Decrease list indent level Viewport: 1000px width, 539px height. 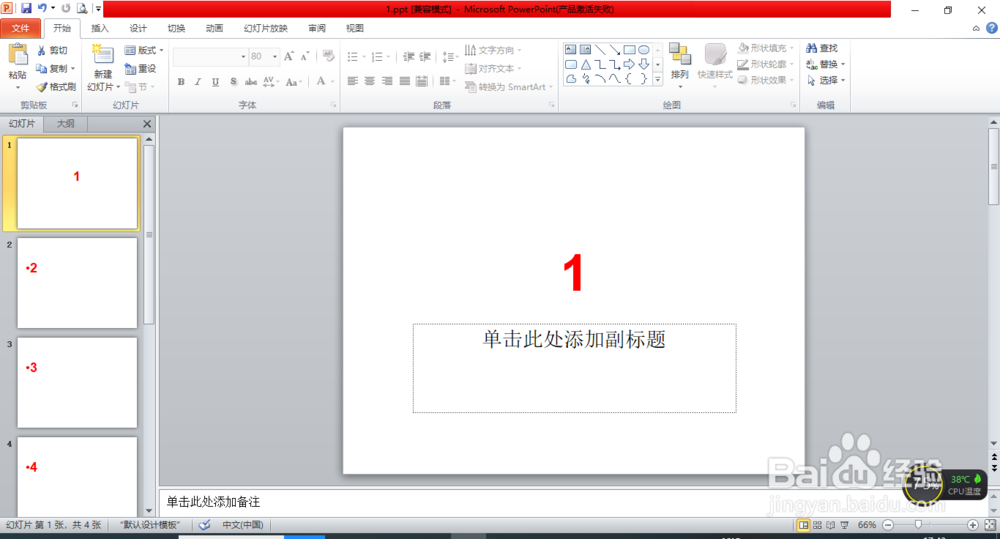click(408, 57)
